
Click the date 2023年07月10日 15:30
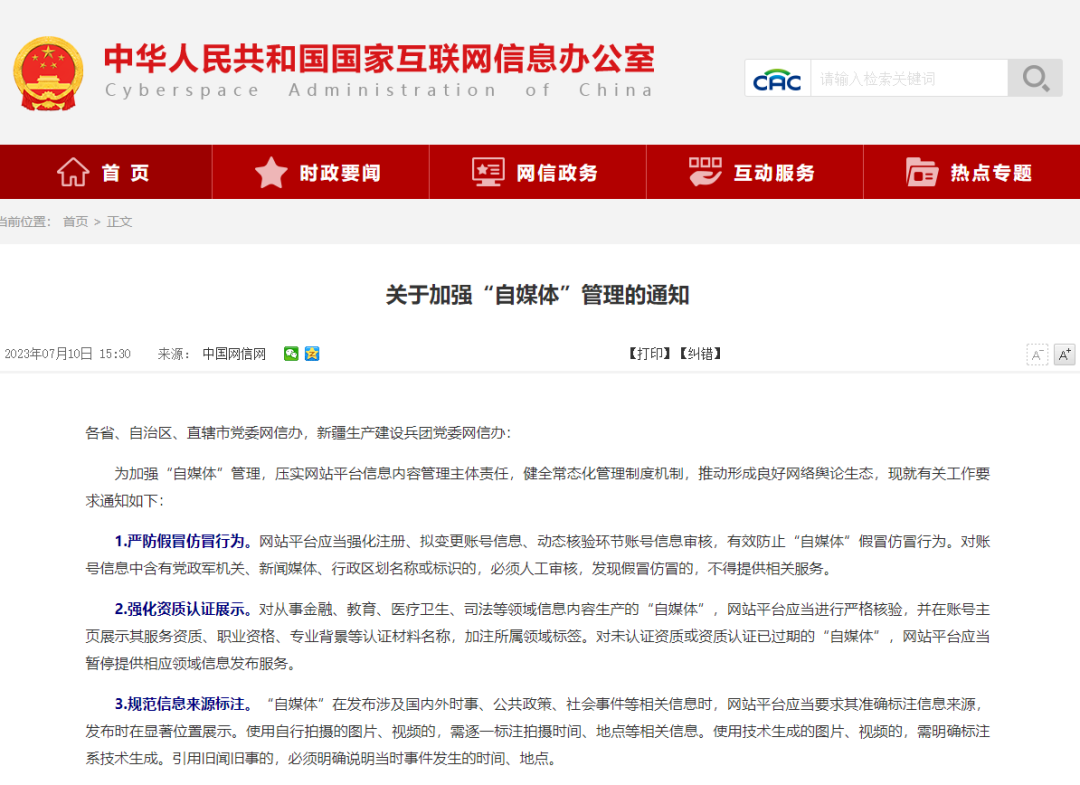click(x=68, y=354)
